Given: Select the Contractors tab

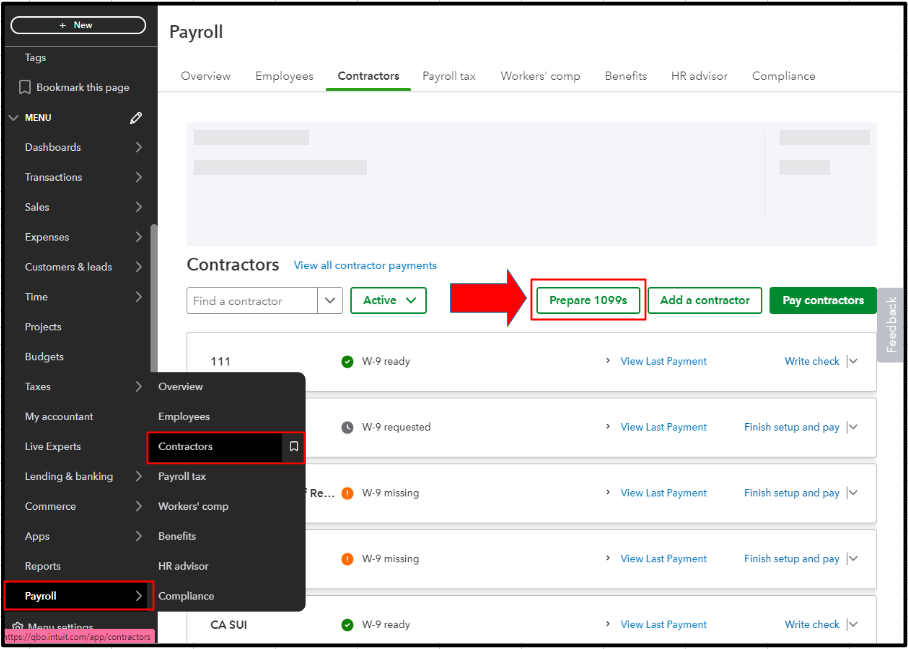Looking at the screenshot, I should pyautogui.click(x=368, y=76).
